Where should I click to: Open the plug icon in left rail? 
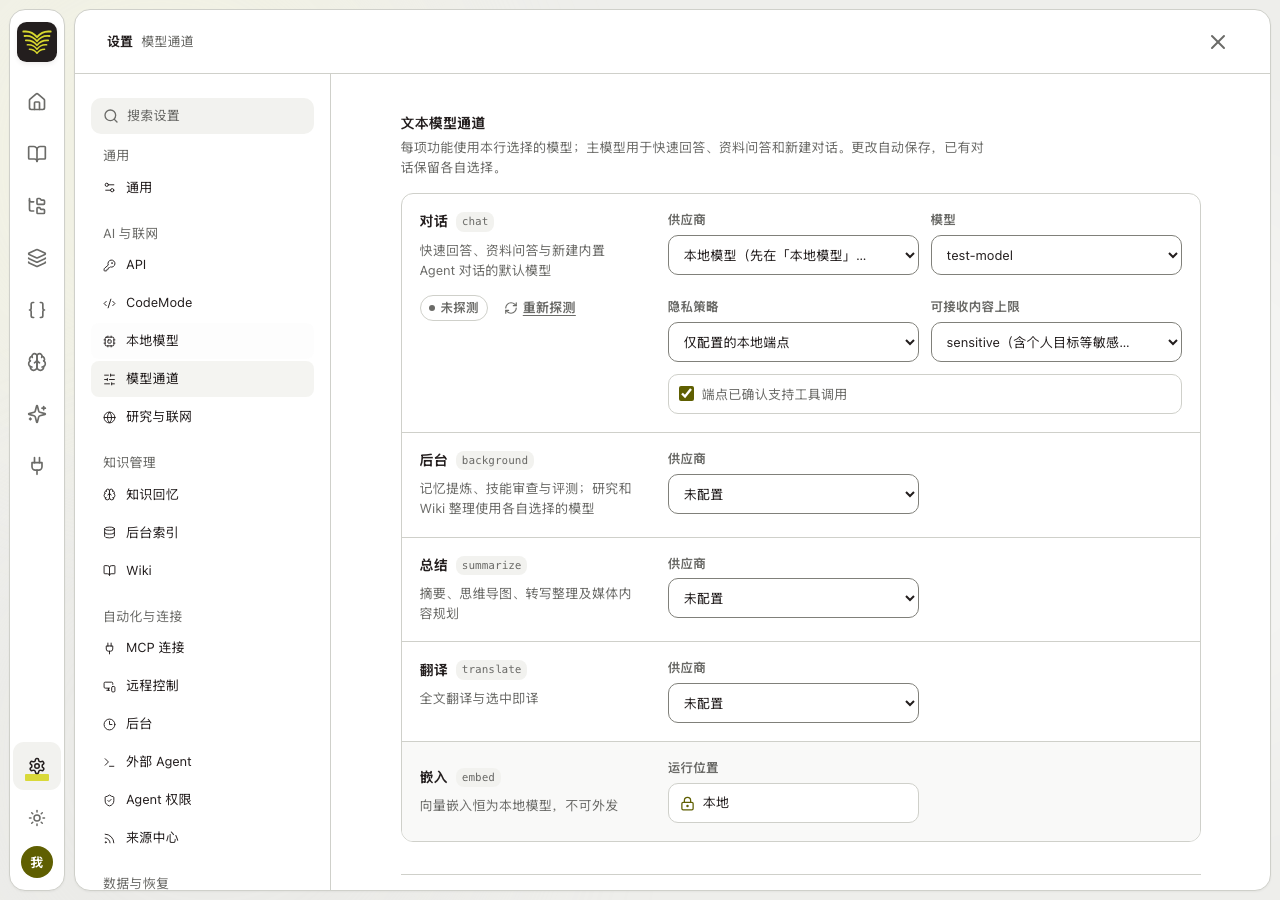coord(37,465)
